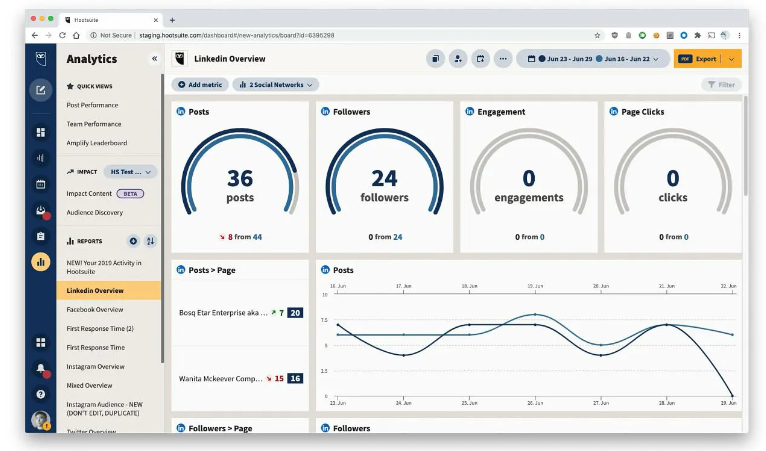
Task: Click the LinkedIn icon on Page Clicks card
Action: click(614, 111)
